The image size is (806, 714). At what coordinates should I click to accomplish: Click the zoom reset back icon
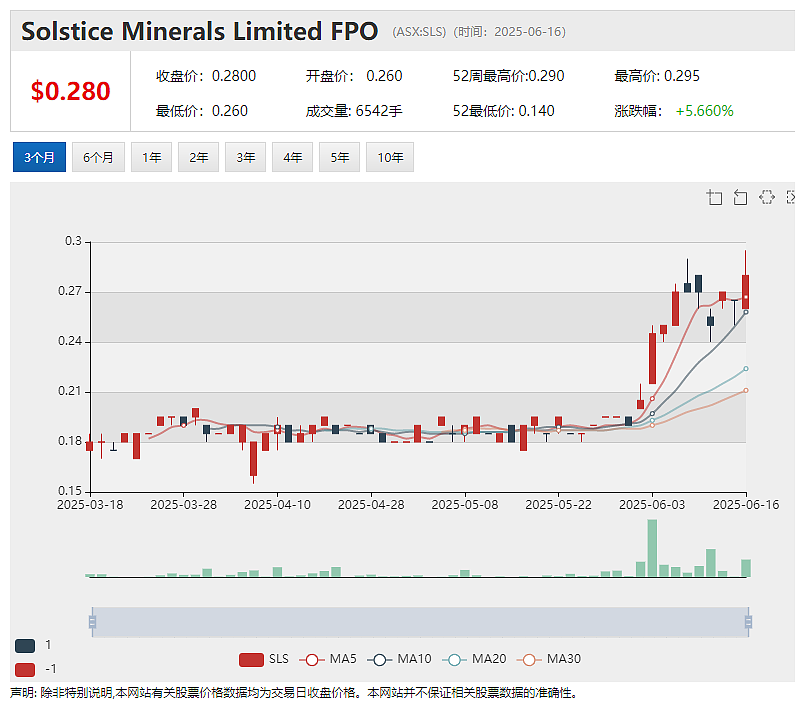(740, 197)
